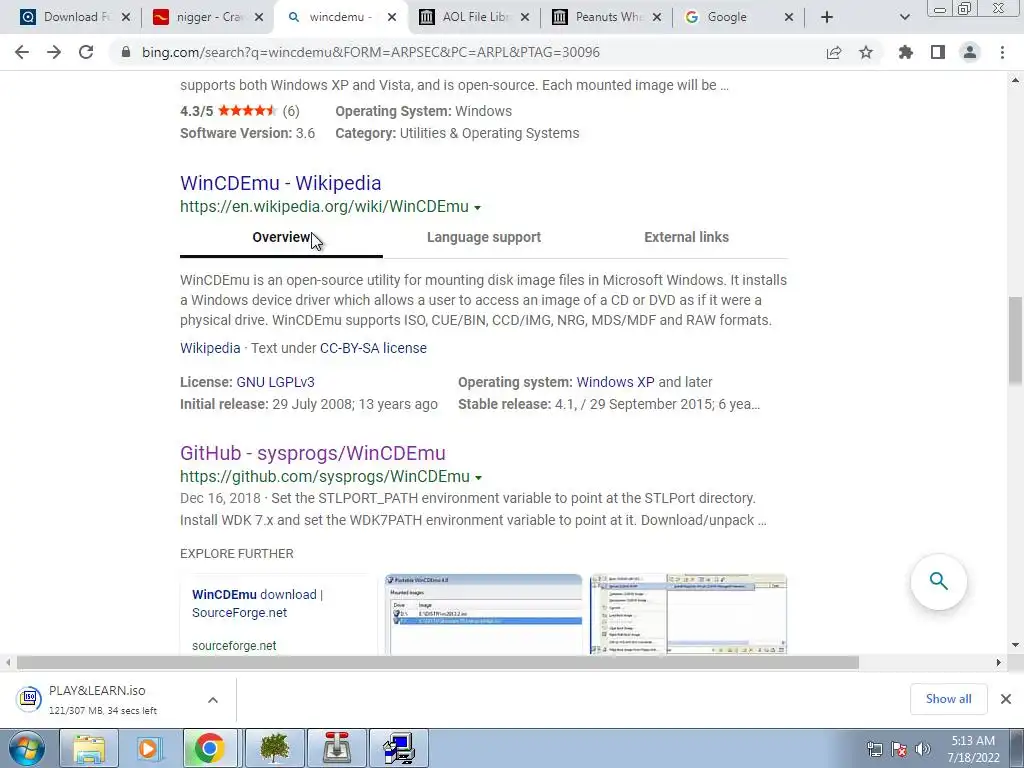
Task: Open WinCDEmu download SourceForge.net link
Action: click(x=257, y=603)
